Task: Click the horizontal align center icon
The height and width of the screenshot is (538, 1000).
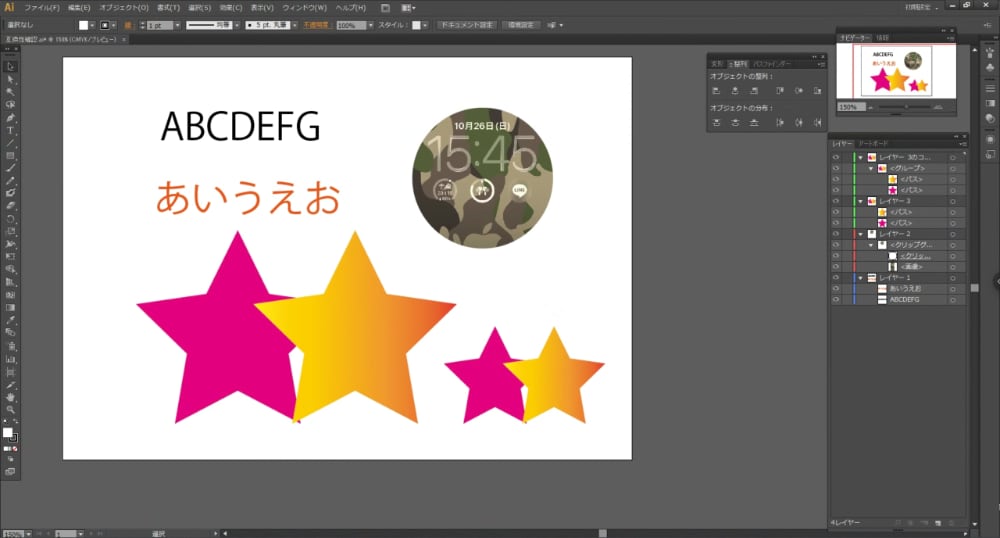Action: (x=734, y=90)
